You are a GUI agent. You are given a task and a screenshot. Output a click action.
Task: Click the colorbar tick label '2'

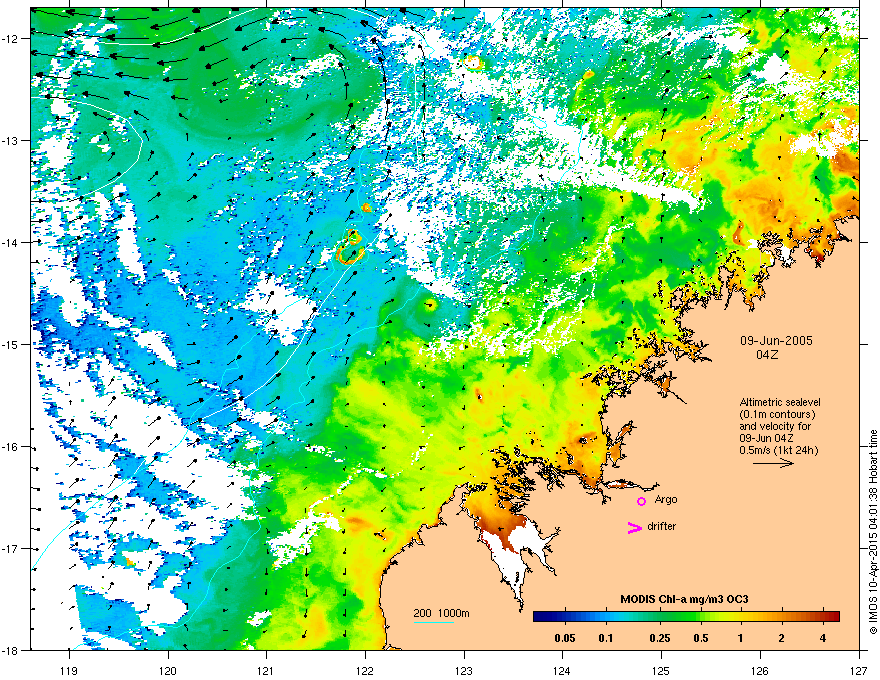[x=782, y=638]
